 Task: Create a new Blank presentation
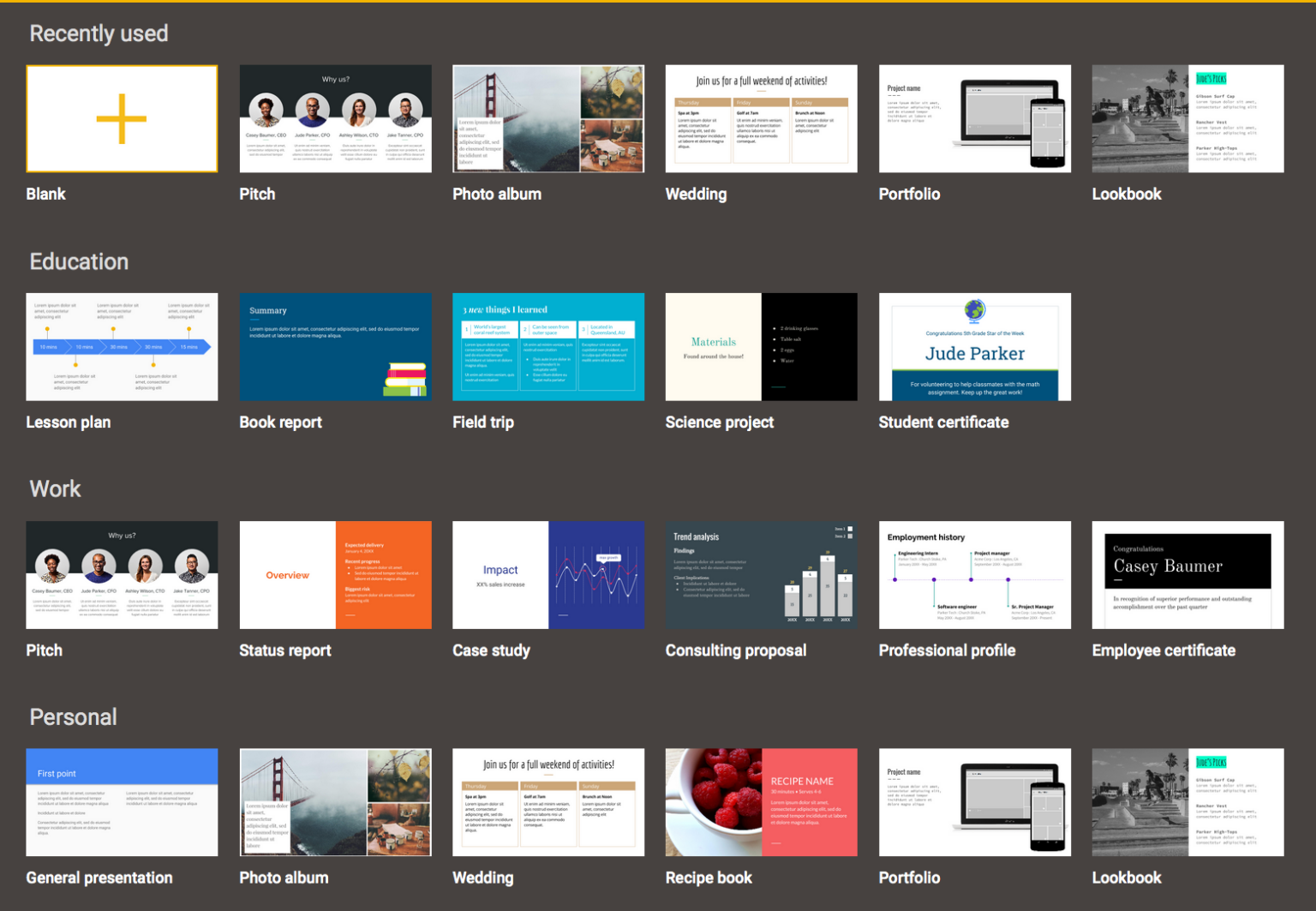121,118
